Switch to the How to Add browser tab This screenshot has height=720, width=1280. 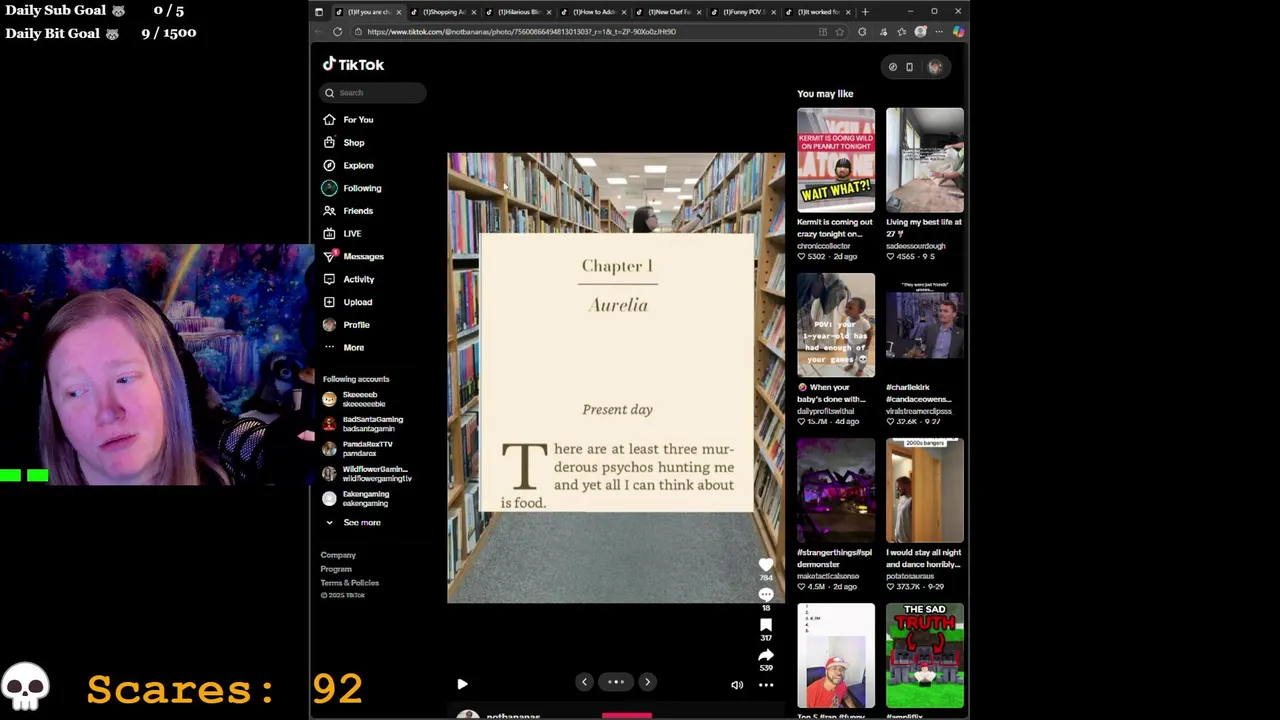click(x=594, y=12)
